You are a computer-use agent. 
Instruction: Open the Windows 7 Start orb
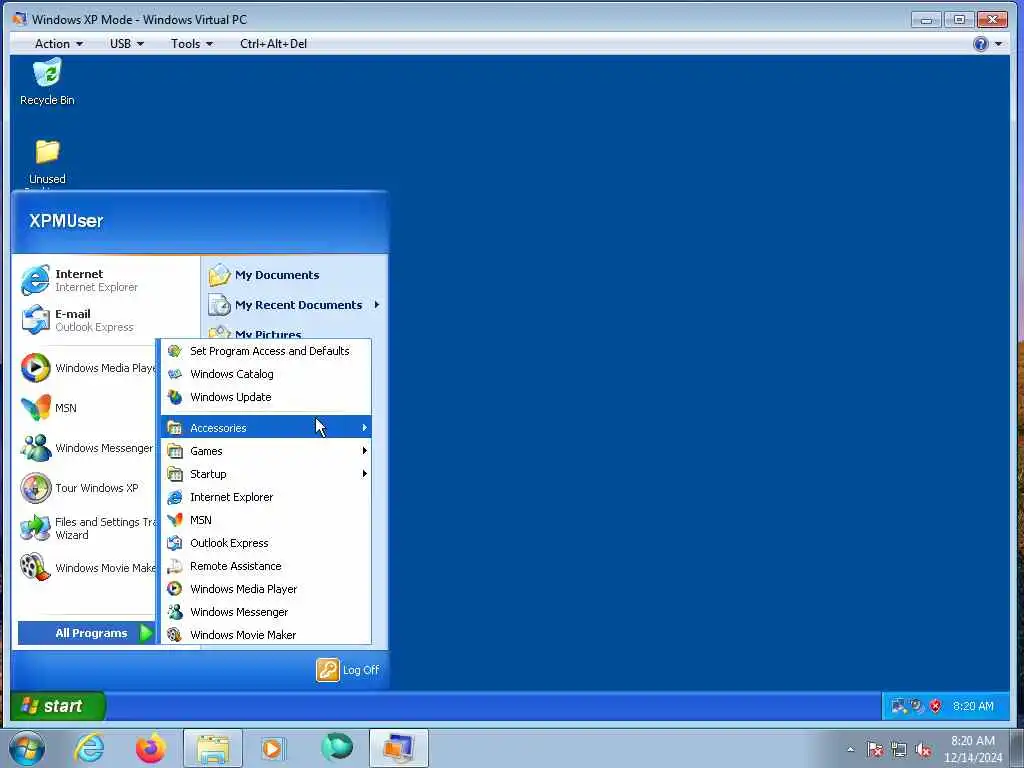pos(27,748)
